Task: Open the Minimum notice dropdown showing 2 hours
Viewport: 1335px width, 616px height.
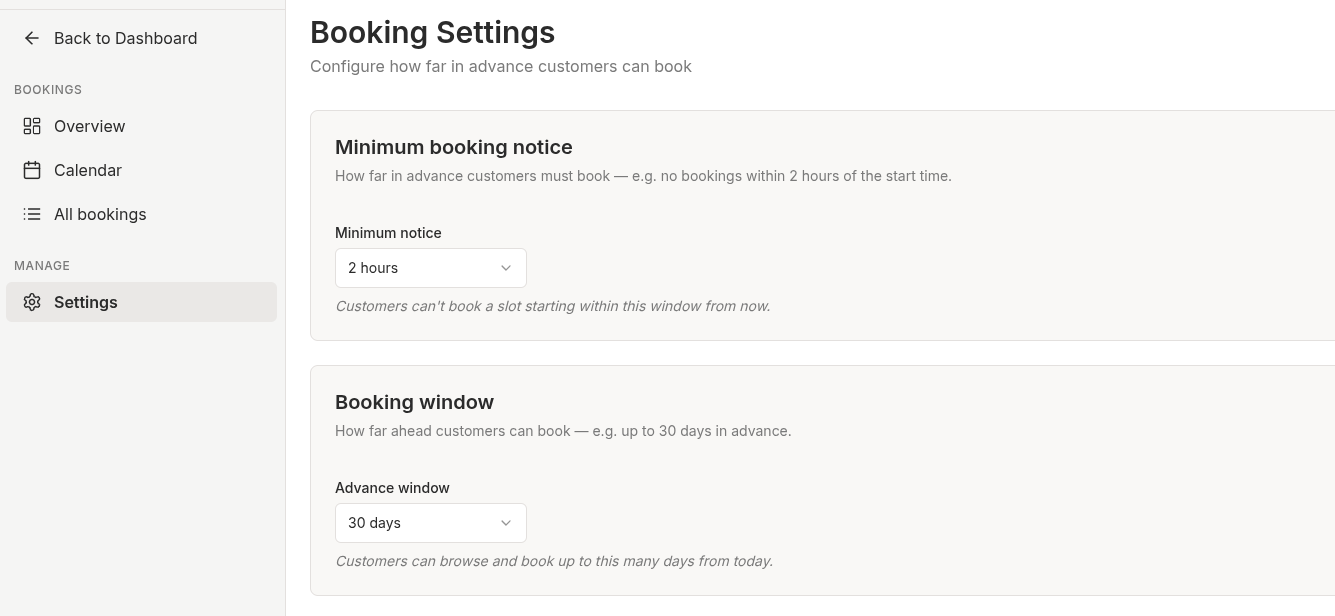Action: tap(431, 268)
